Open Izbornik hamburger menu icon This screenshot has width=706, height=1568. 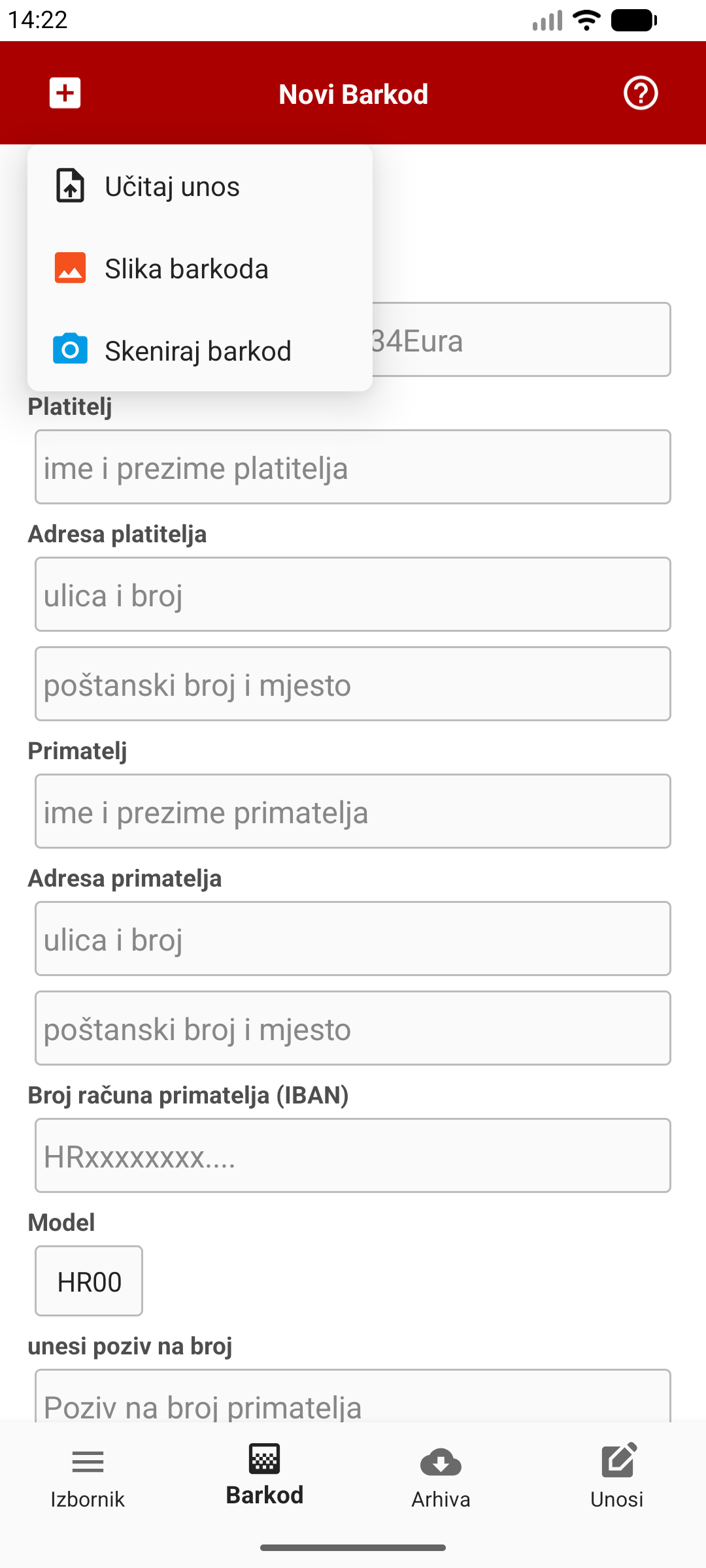click(88, 1462)
